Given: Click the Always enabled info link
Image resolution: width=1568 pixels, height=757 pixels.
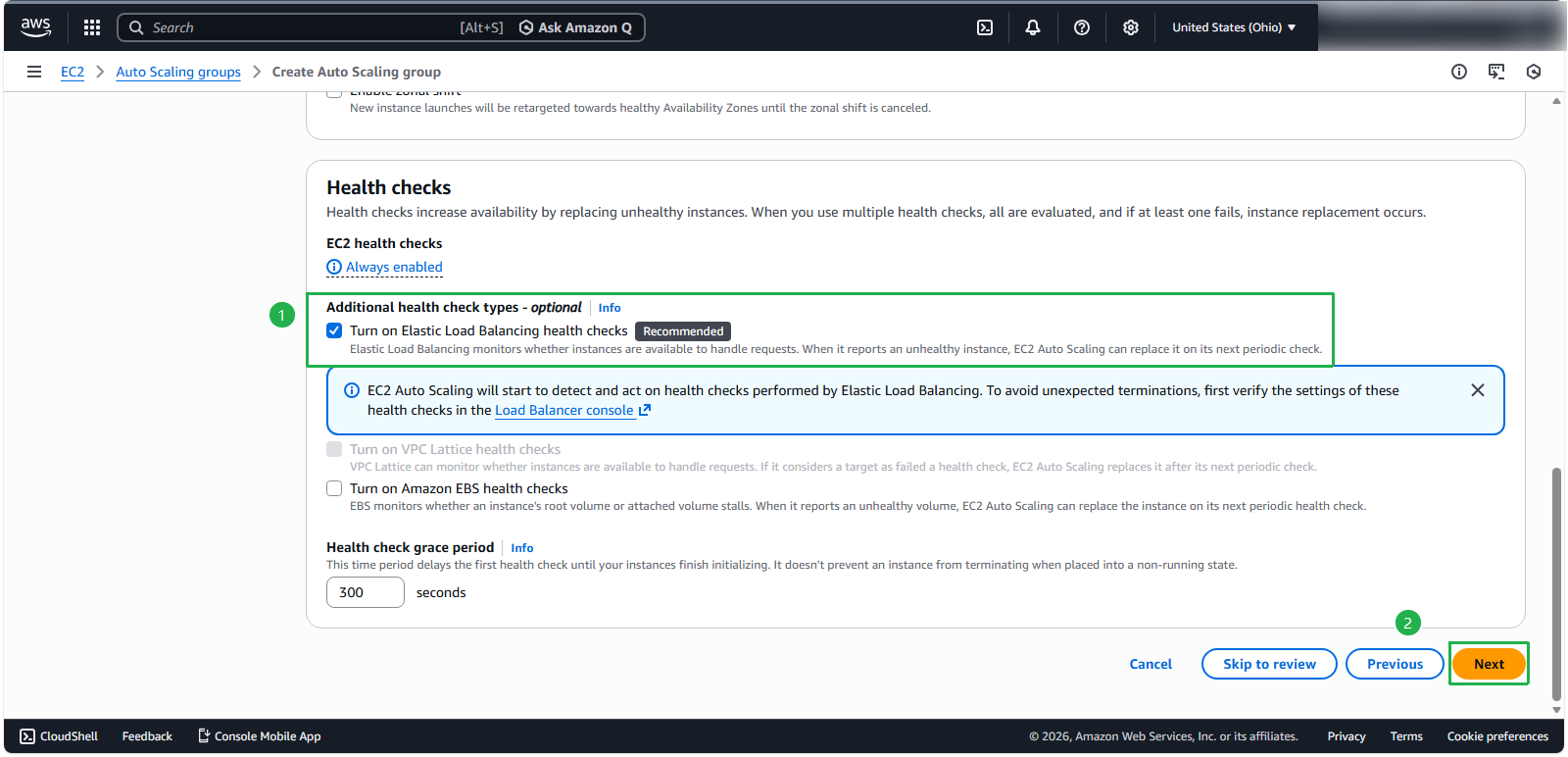Looking at the screenshot, I should pos(384,267).
